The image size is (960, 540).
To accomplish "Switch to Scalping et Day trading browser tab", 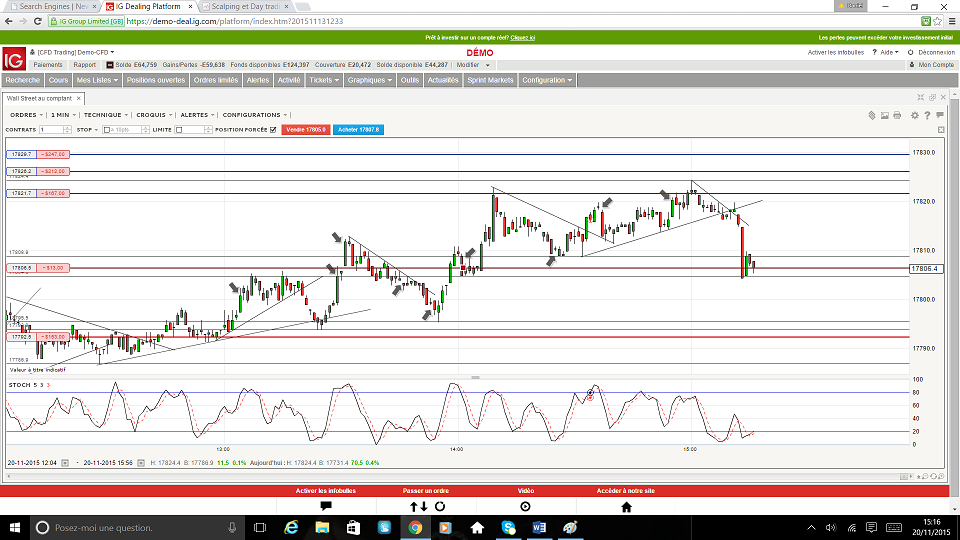I will click(245, 6).
